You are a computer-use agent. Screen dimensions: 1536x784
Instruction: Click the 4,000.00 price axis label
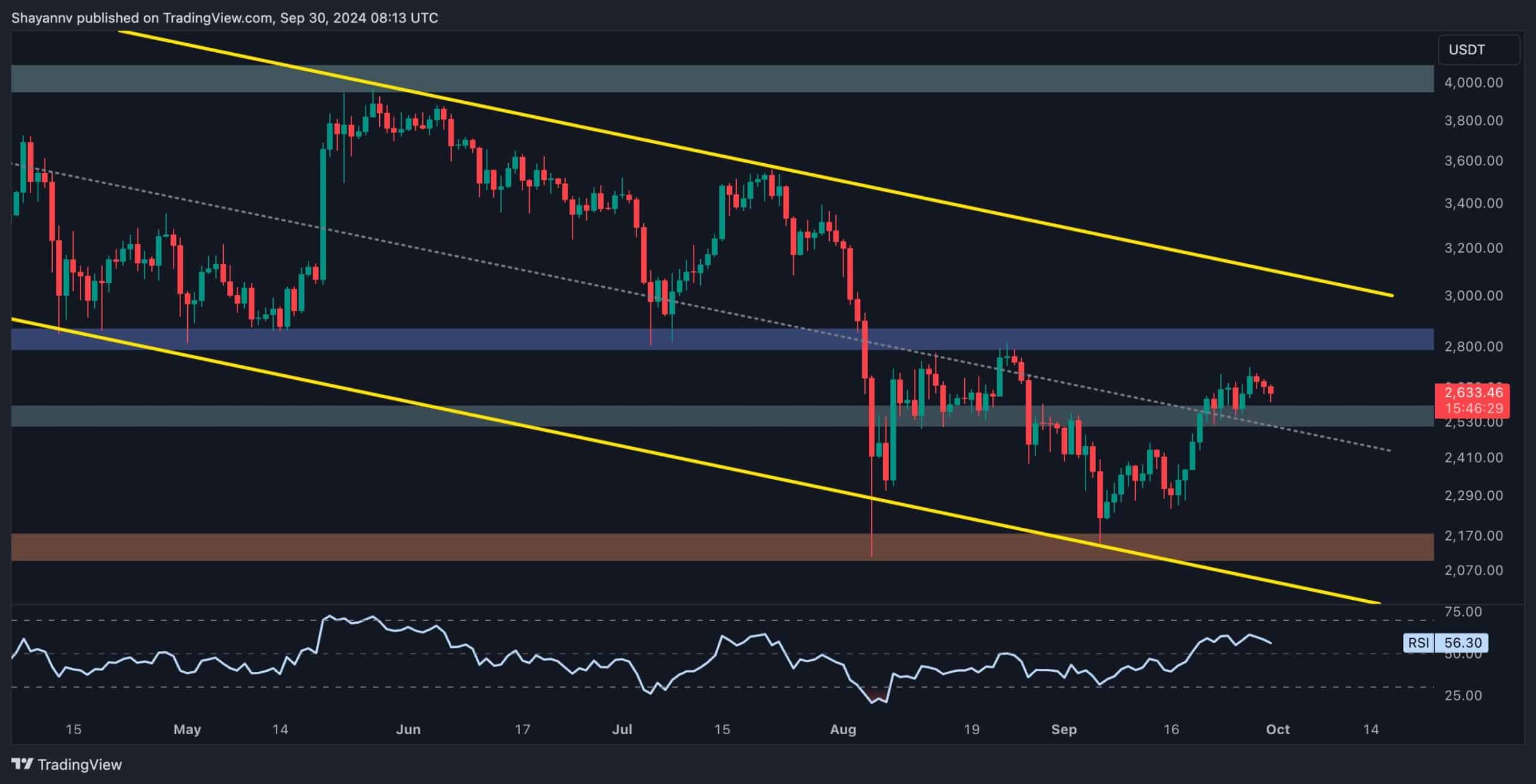pos(1474,82)
